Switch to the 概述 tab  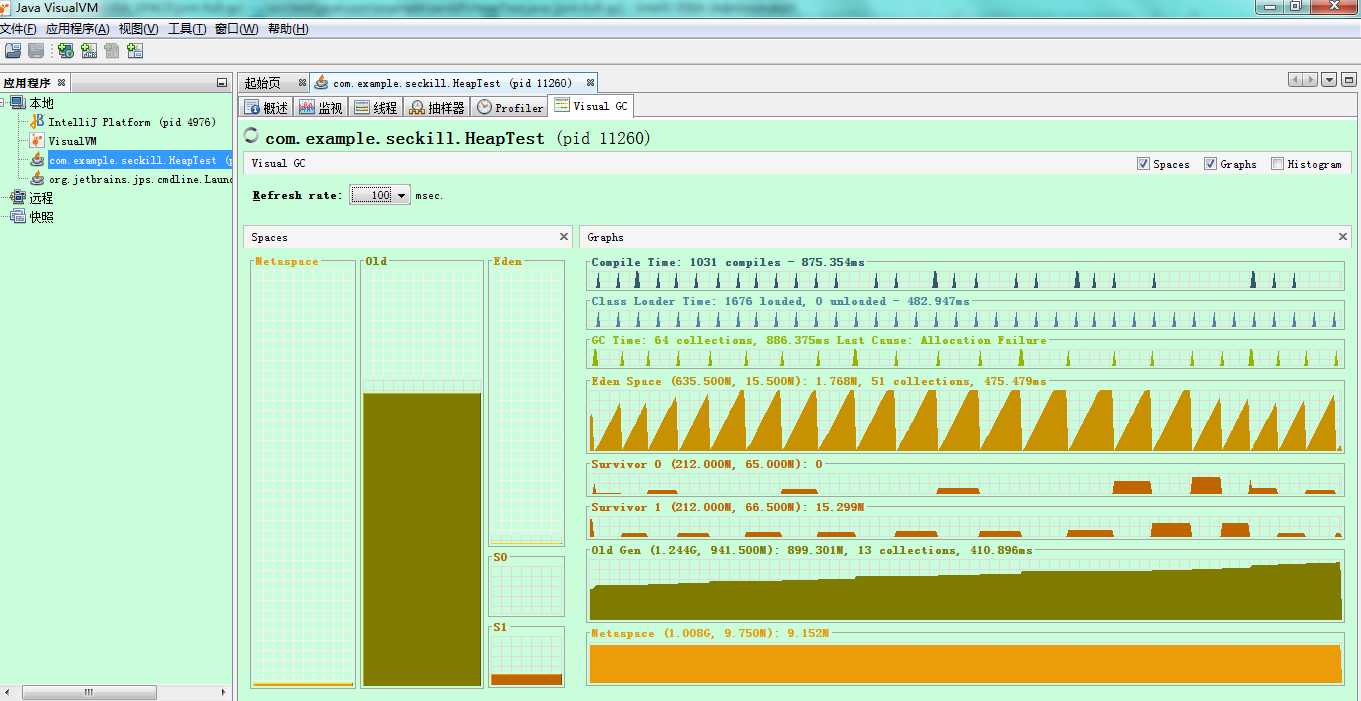point(266,107)
